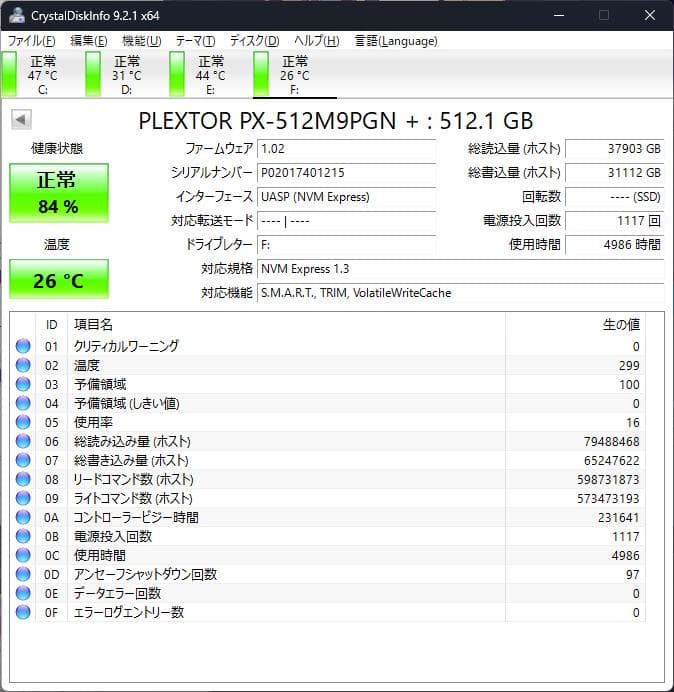Click raw value 79488468
The width and height of the screenshot is (674, 692).
tap(611, 441)
